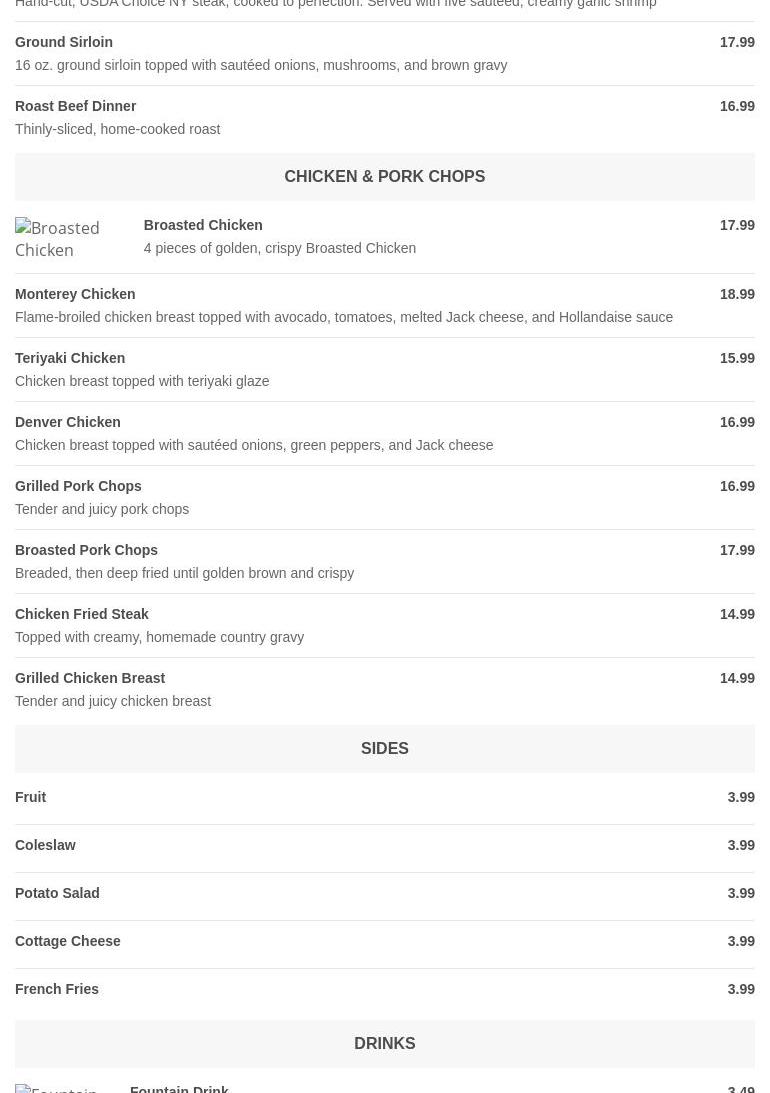This screenshot has height=1093, width=770.
Task: Open the Roast Beef Dinner item
Action: pyautogui.click(x=76, y=107)
